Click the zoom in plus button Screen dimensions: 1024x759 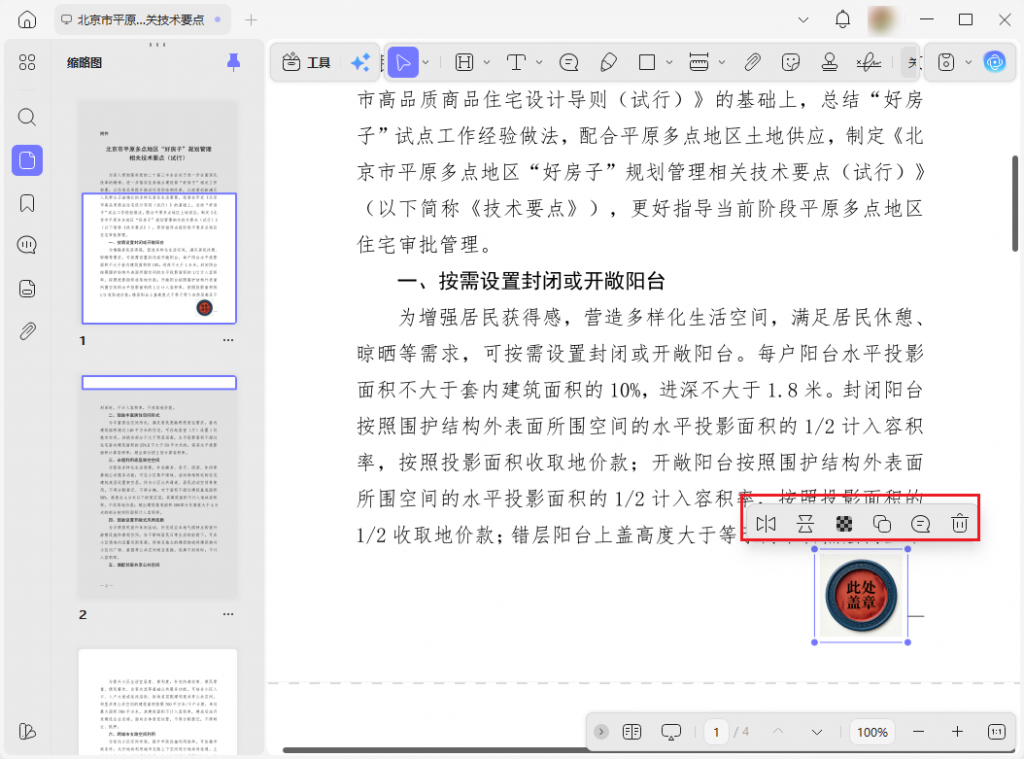coord(957,731)
